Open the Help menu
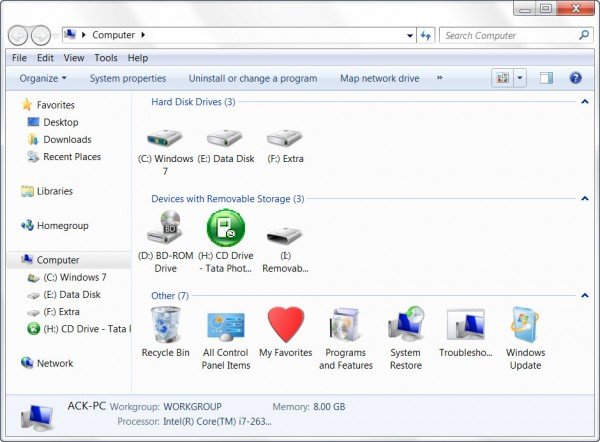This screenshot has width=600, height=442. (x=138, y=58)
